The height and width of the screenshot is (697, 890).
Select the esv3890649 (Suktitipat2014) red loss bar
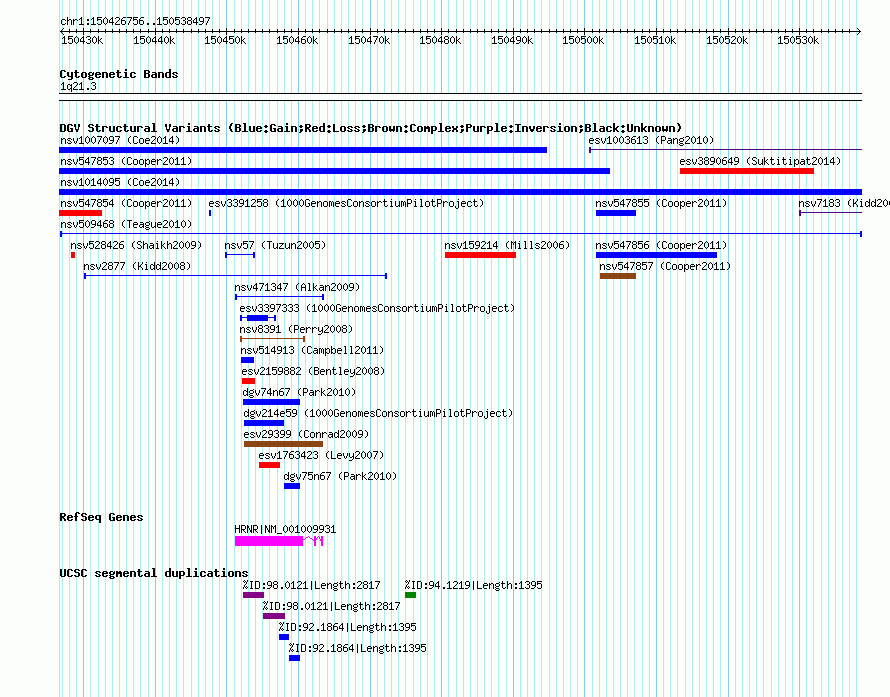pos(747,171)
